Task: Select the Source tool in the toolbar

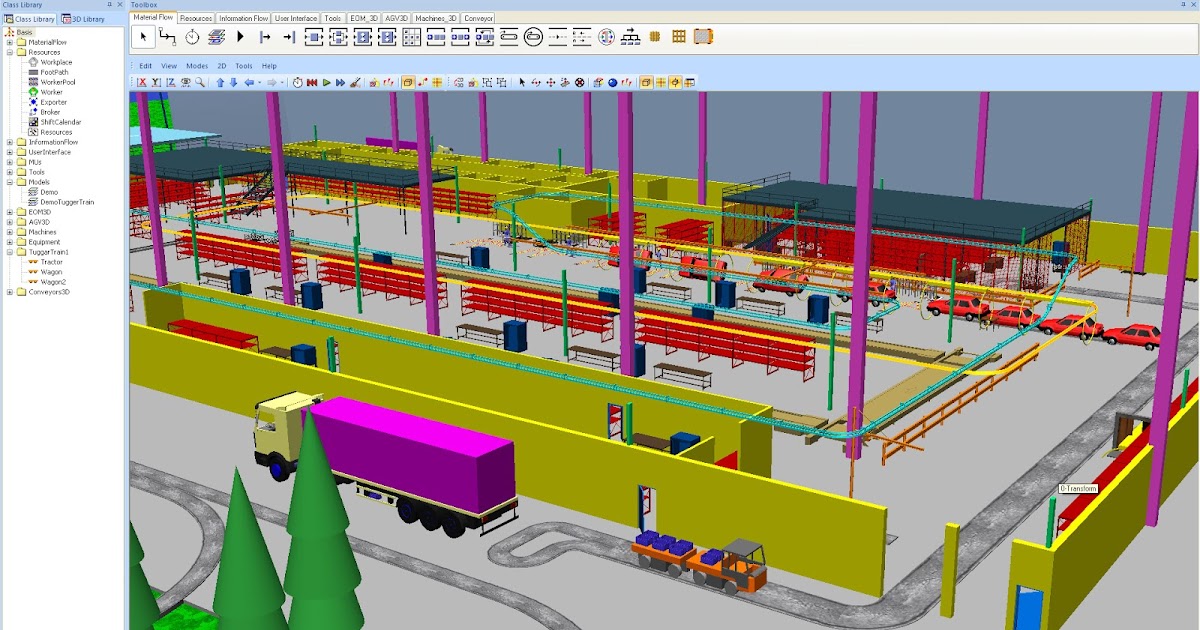Action: (263, 37)
